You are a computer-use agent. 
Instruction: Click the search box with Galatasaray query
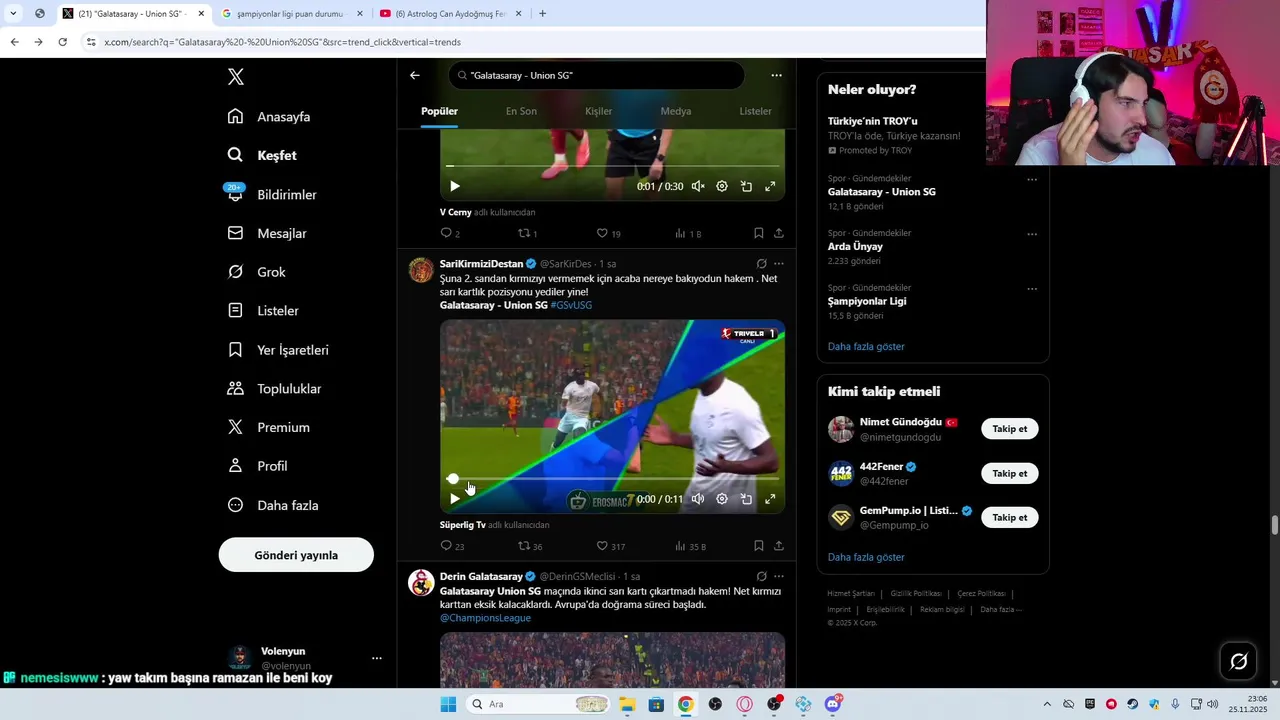coord(596,75)
